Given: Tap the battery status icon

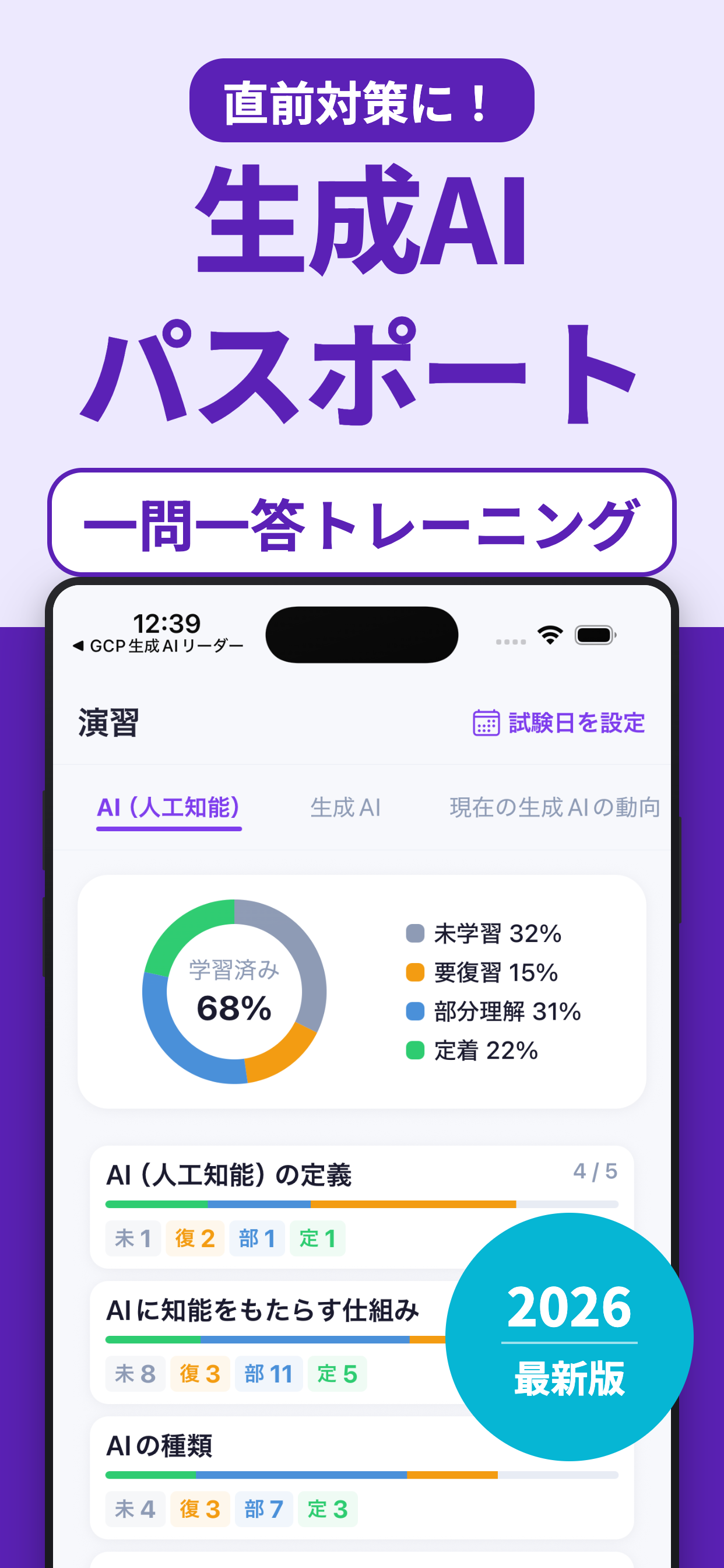Looking at the screenshot, I should tap(596, 635).
